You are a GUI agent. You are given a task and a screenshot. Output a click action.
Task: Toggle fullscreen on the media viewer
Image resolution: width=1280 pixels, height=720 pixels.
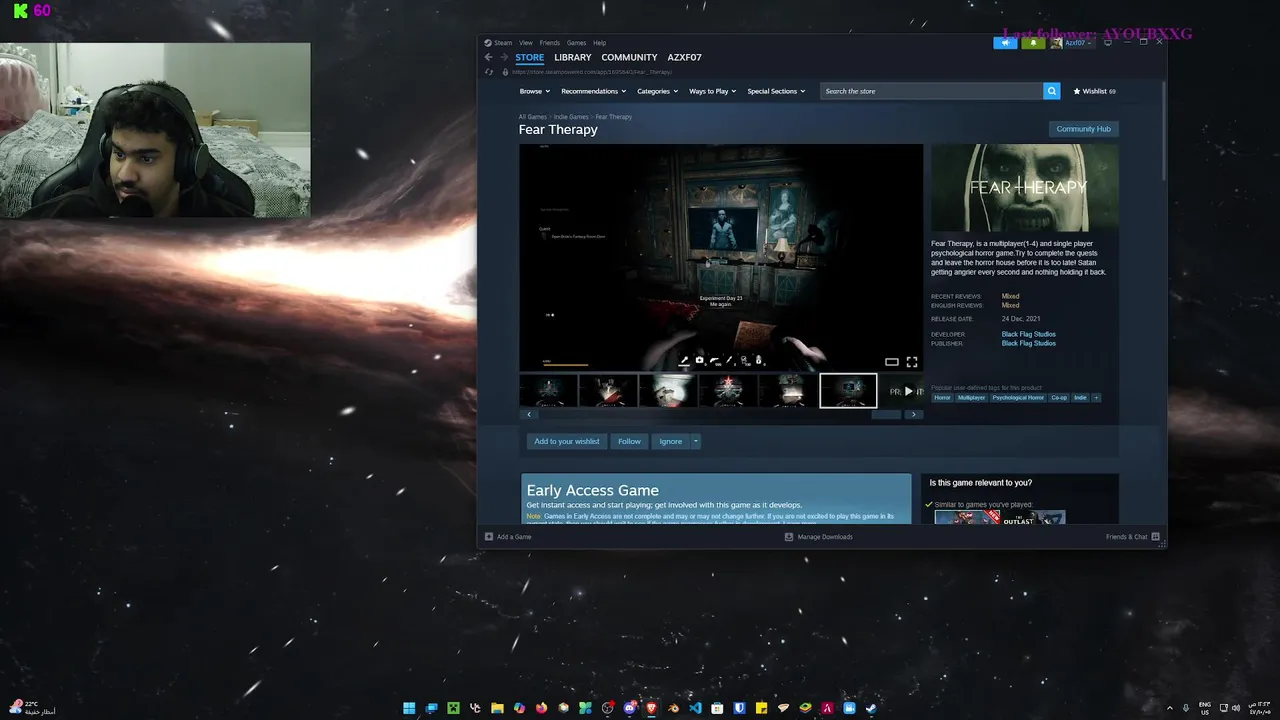click(x=911, y=362)
